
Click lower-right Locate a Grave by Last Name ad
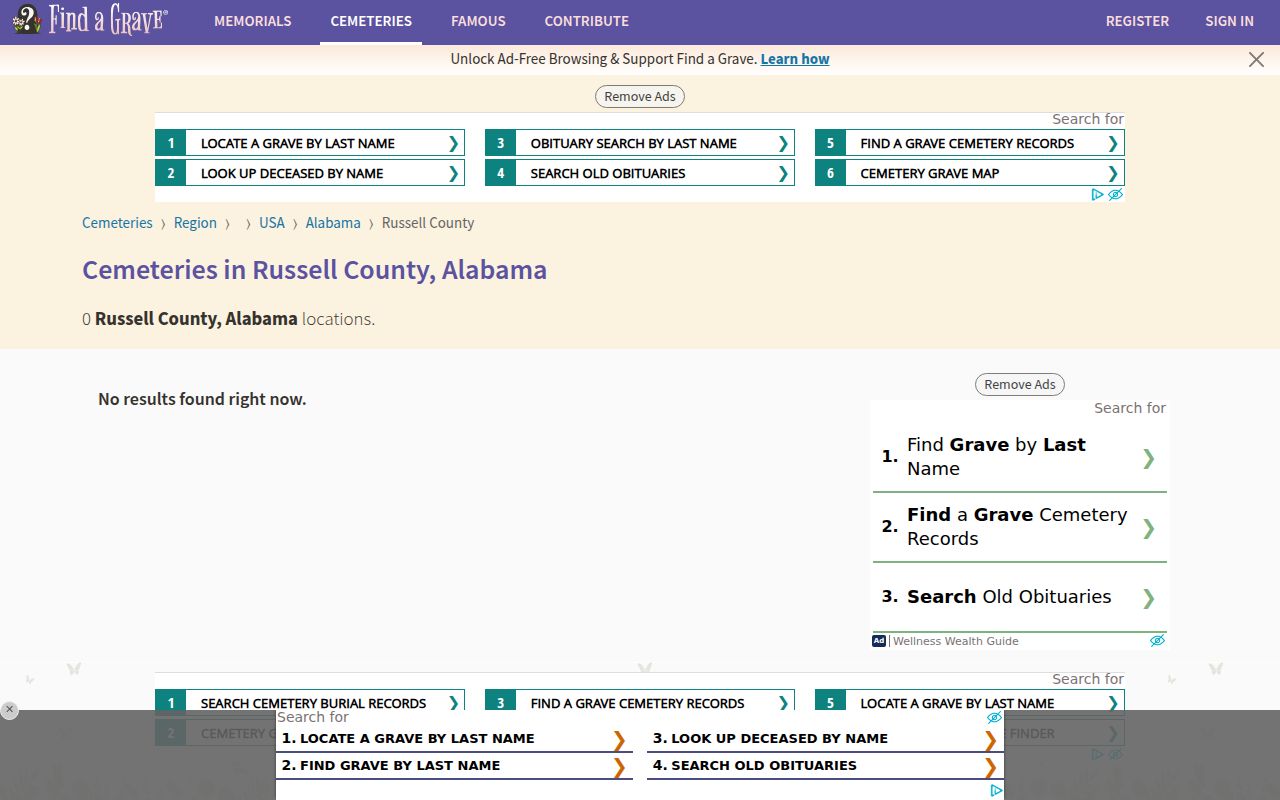pyautogui.click(x=970, y=701)
